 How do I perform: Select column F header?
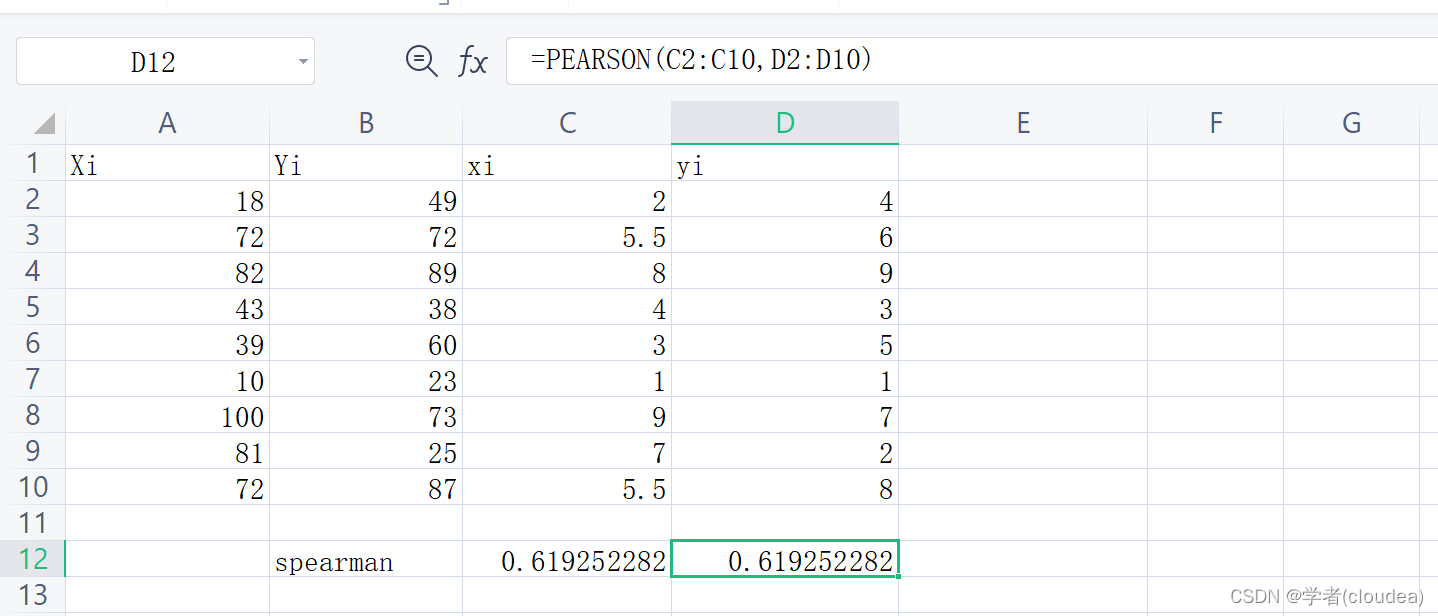point(1216,123)
